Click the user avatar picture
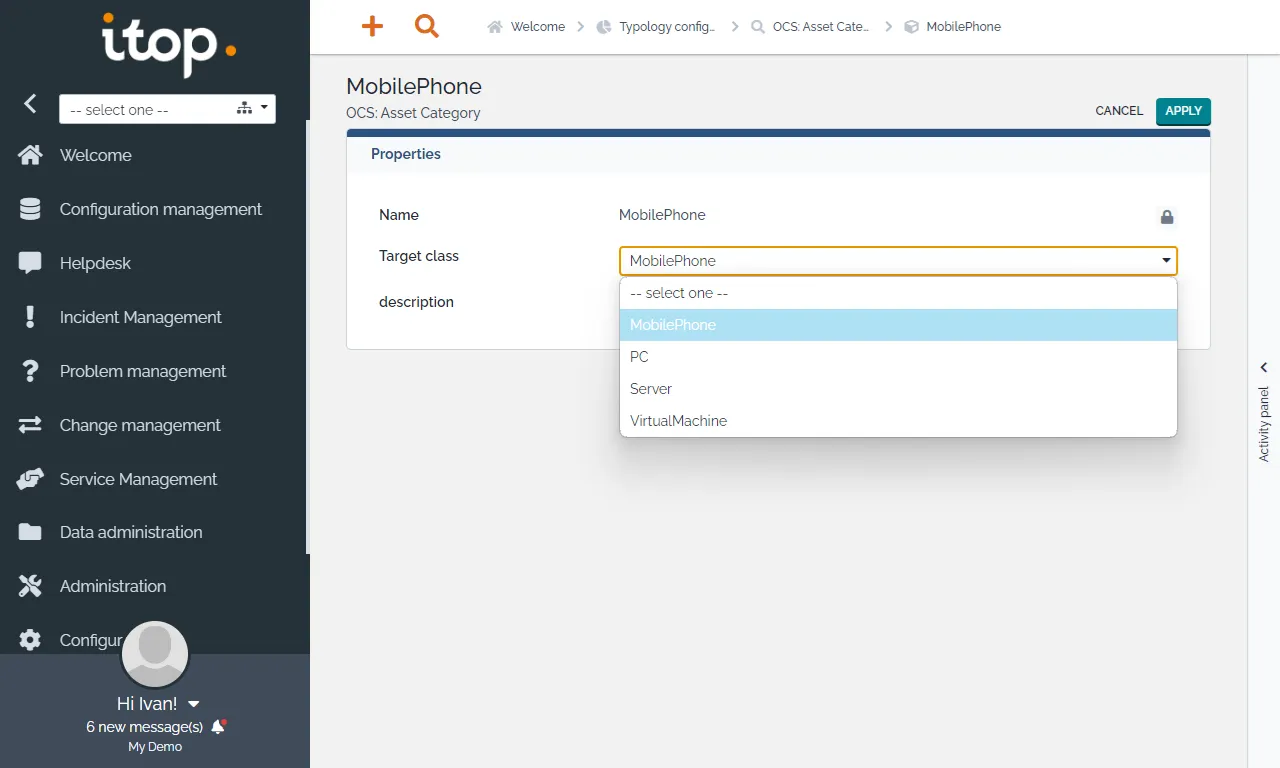 point(155,655)
